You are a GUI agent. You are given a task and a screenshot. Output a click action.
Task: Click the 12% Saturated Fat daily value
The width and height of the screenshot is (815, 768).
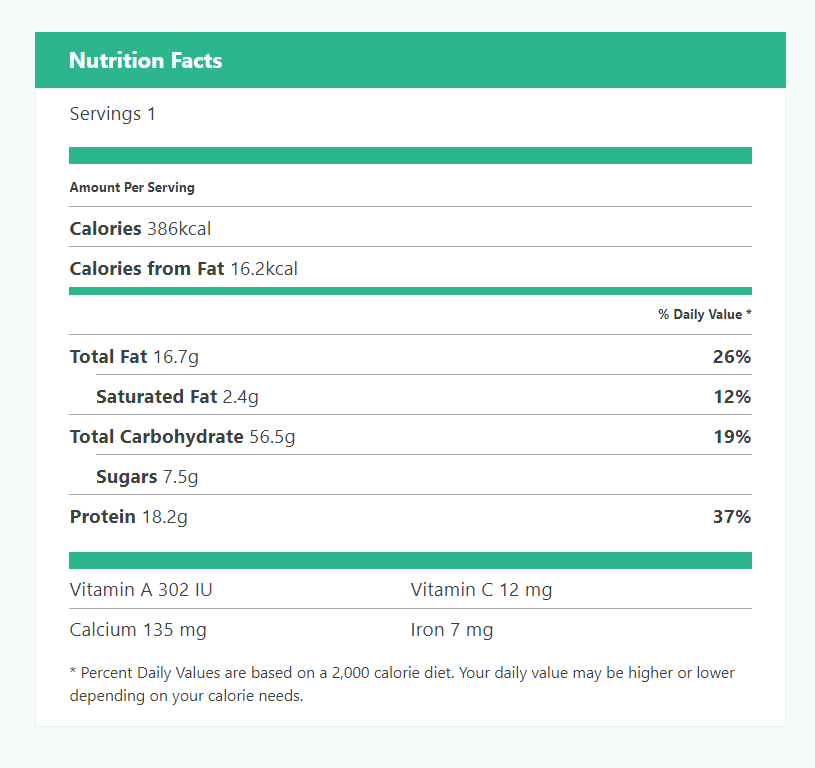731,397
